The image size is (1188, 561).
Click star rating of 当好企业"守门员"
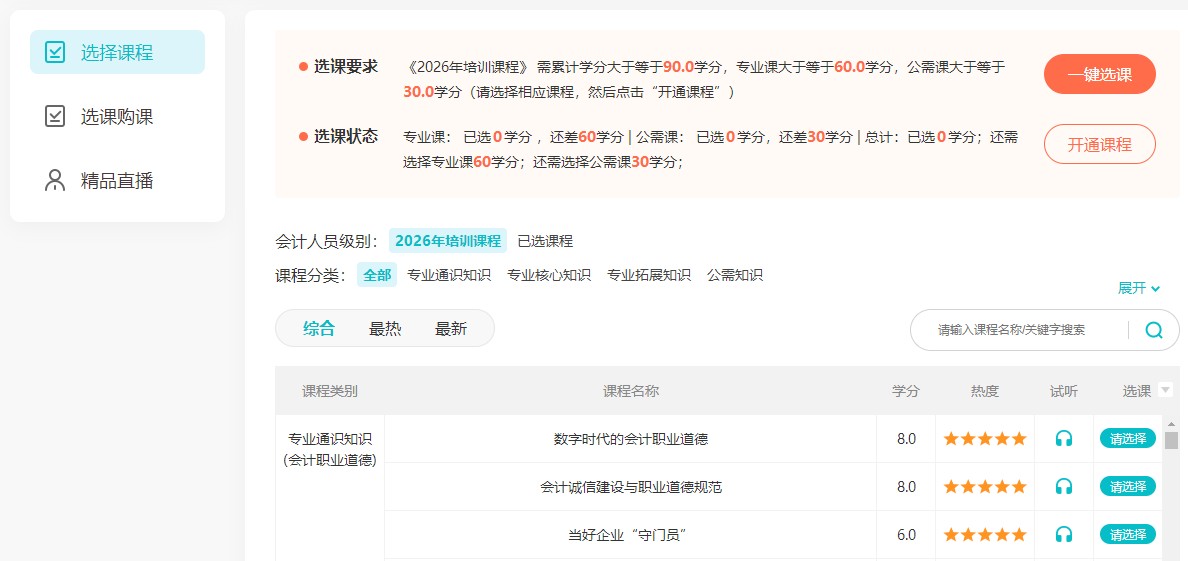point(985,534)
